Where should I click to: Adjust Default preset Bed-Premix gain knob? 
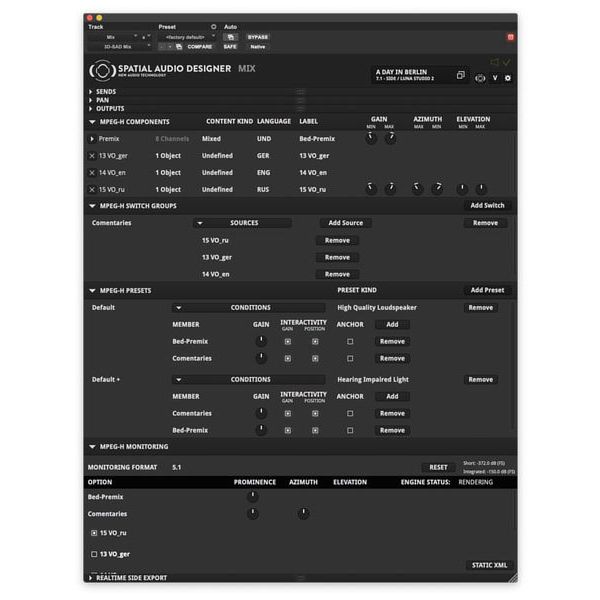click(261, 341)
